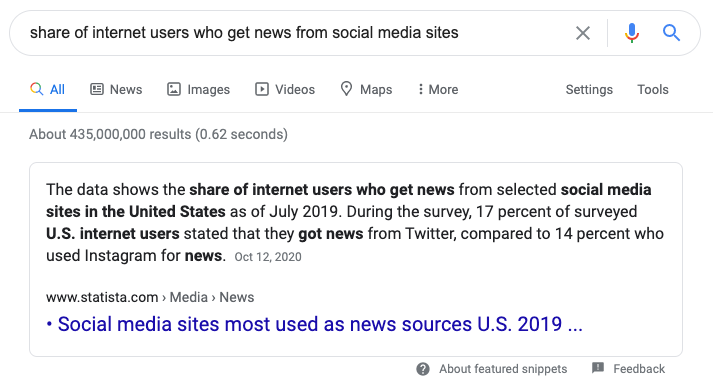713x386 pixels.
Task: Click the blue magnifying glass search button
Action: (x=671, y=33)
